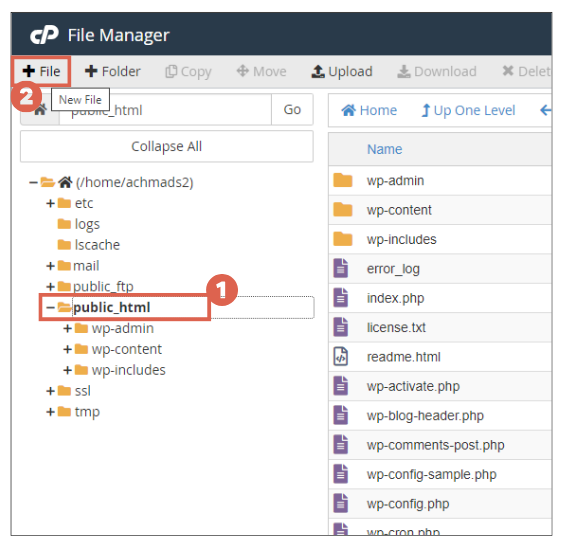Sort by the Name column header
The height and width of the screenshot is (547, 562).
[384, 149]
